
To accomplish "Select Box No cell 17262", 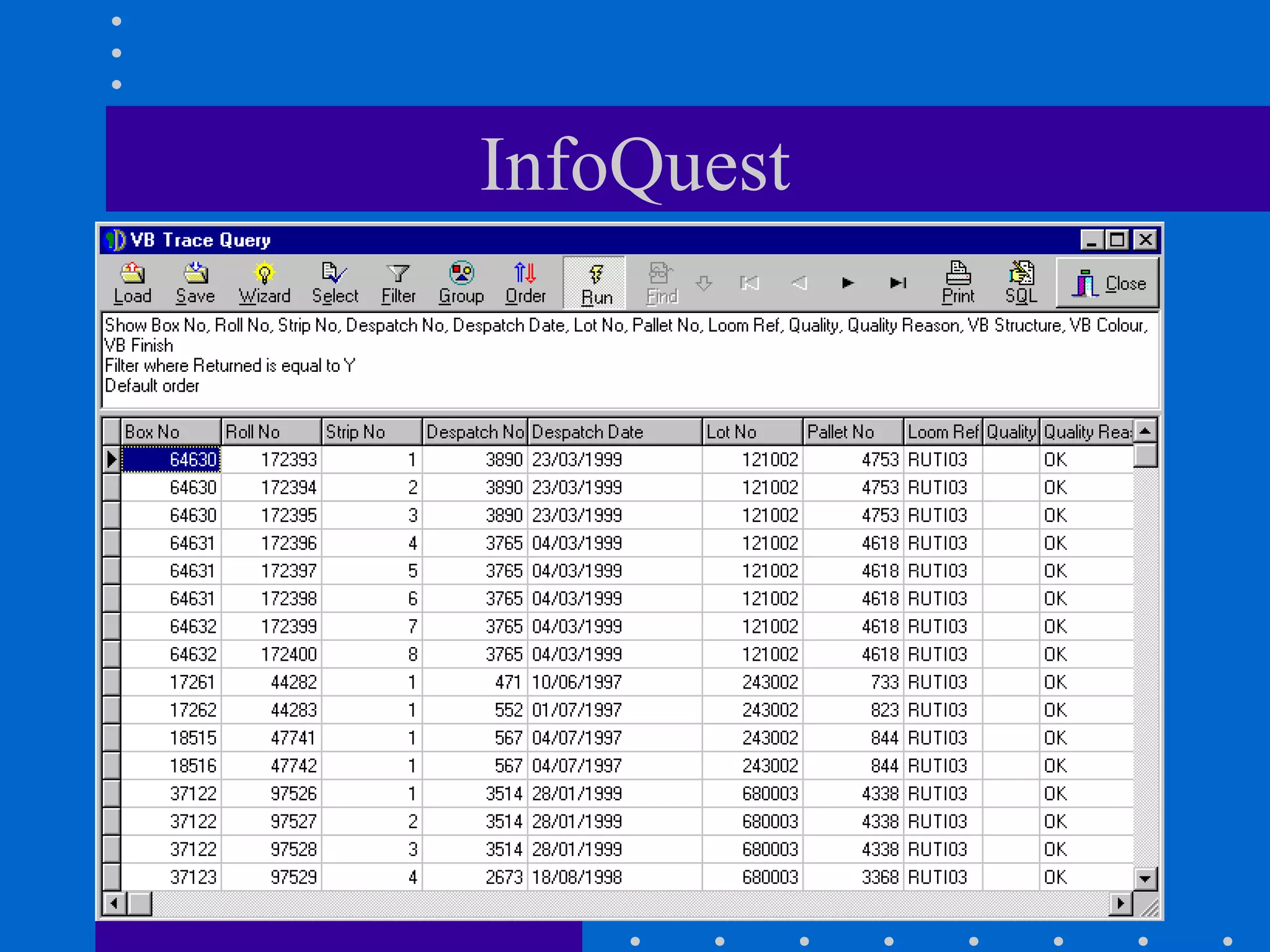I will 171,710.
